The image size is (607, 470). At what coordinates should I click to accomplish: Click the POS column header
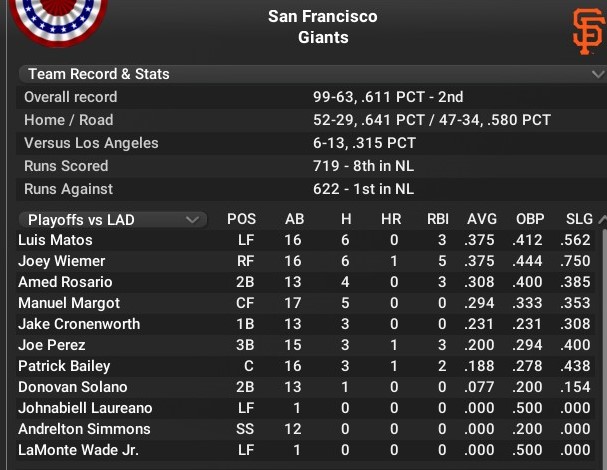(241, 219)
